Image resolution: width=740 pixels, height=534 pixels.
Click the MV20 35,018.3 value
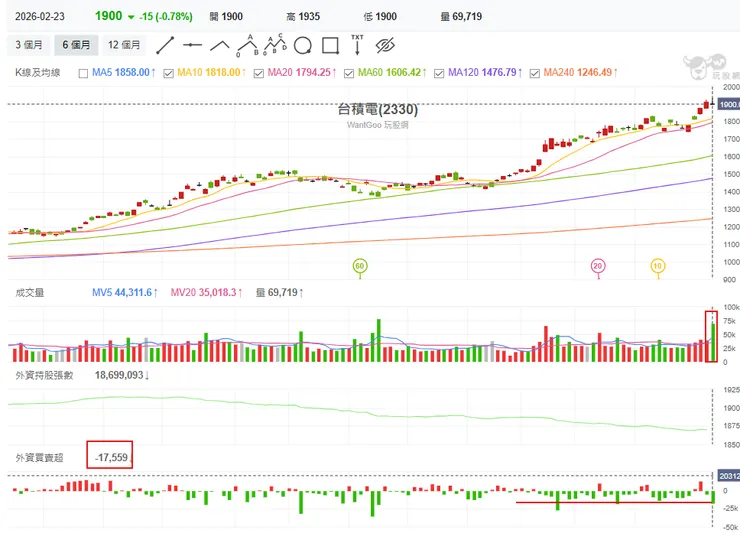(207, 292)
